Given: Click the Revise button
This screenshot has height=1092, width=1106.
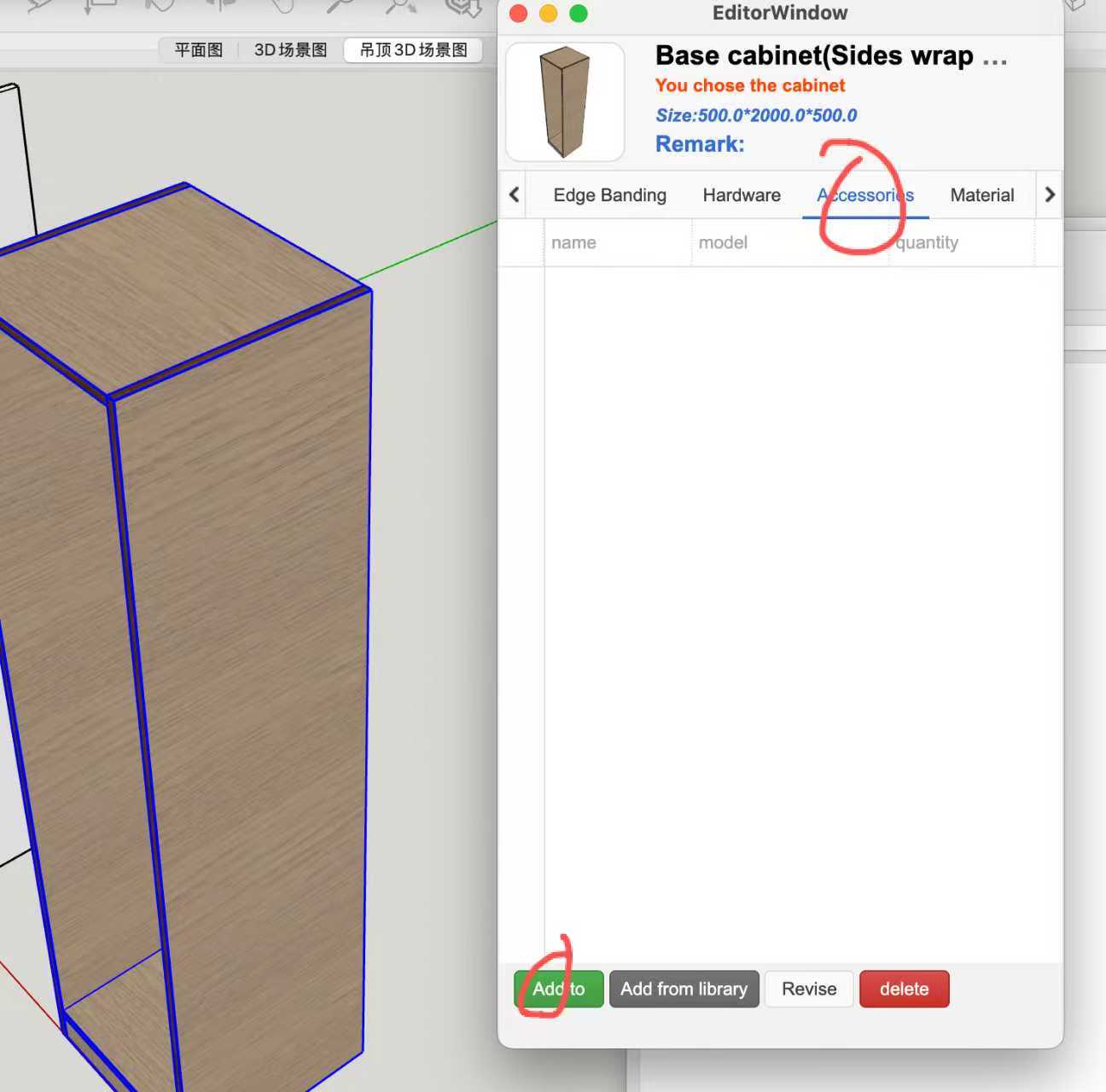Looking at the screenshot, I should (808, 989).
